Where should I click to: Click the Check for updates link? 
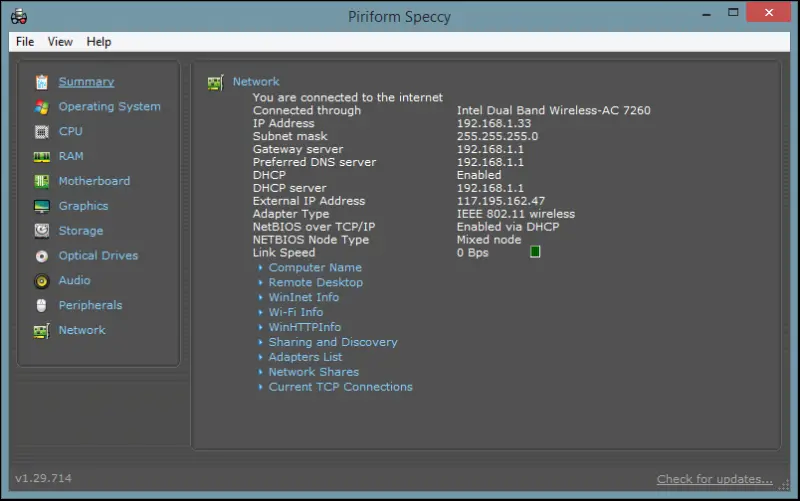click(714, 479)
